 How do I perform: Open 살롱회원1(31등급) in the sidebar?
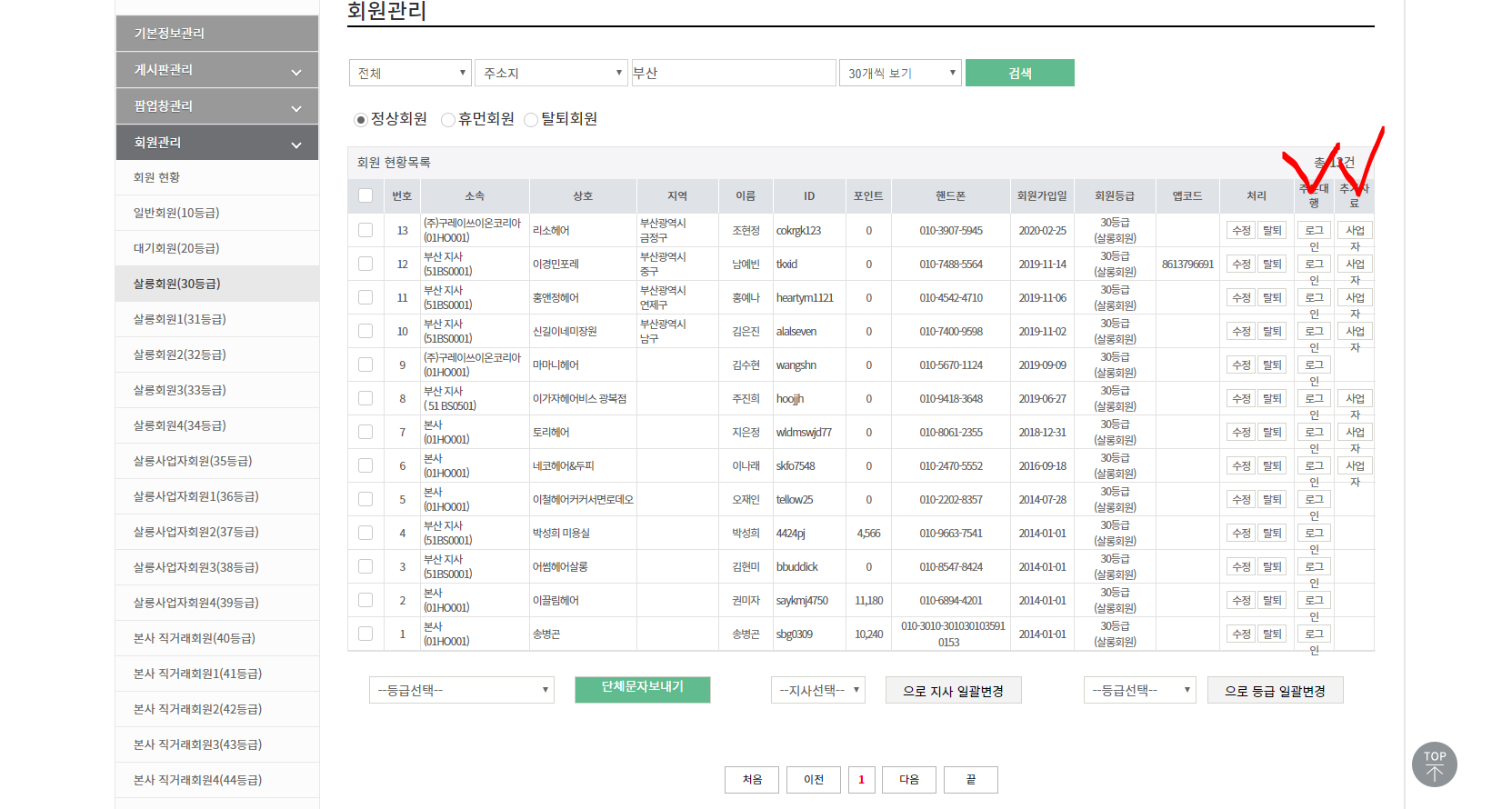(217, 319)
